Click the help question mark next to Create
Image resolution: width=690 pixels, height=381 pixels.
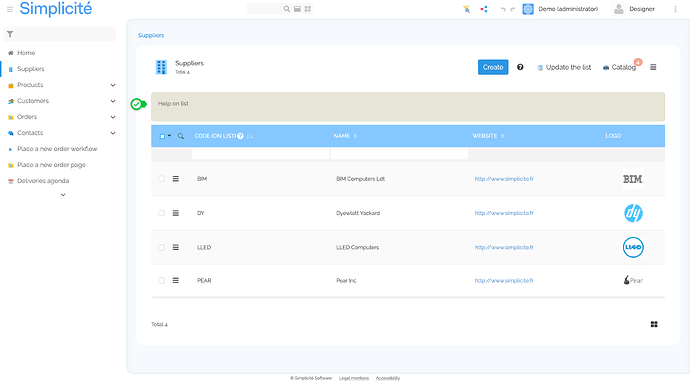click(x=520, y=67)
